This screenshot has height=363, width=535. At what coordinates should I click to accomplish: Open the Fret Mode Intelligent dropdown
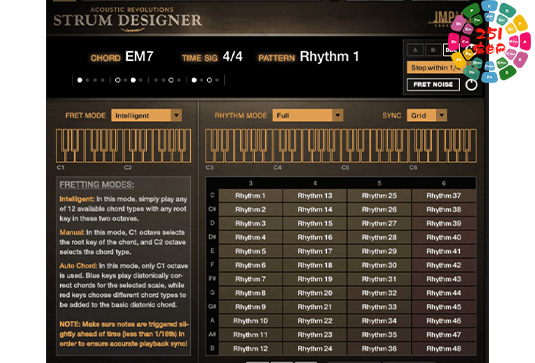[x=146, y=115]
